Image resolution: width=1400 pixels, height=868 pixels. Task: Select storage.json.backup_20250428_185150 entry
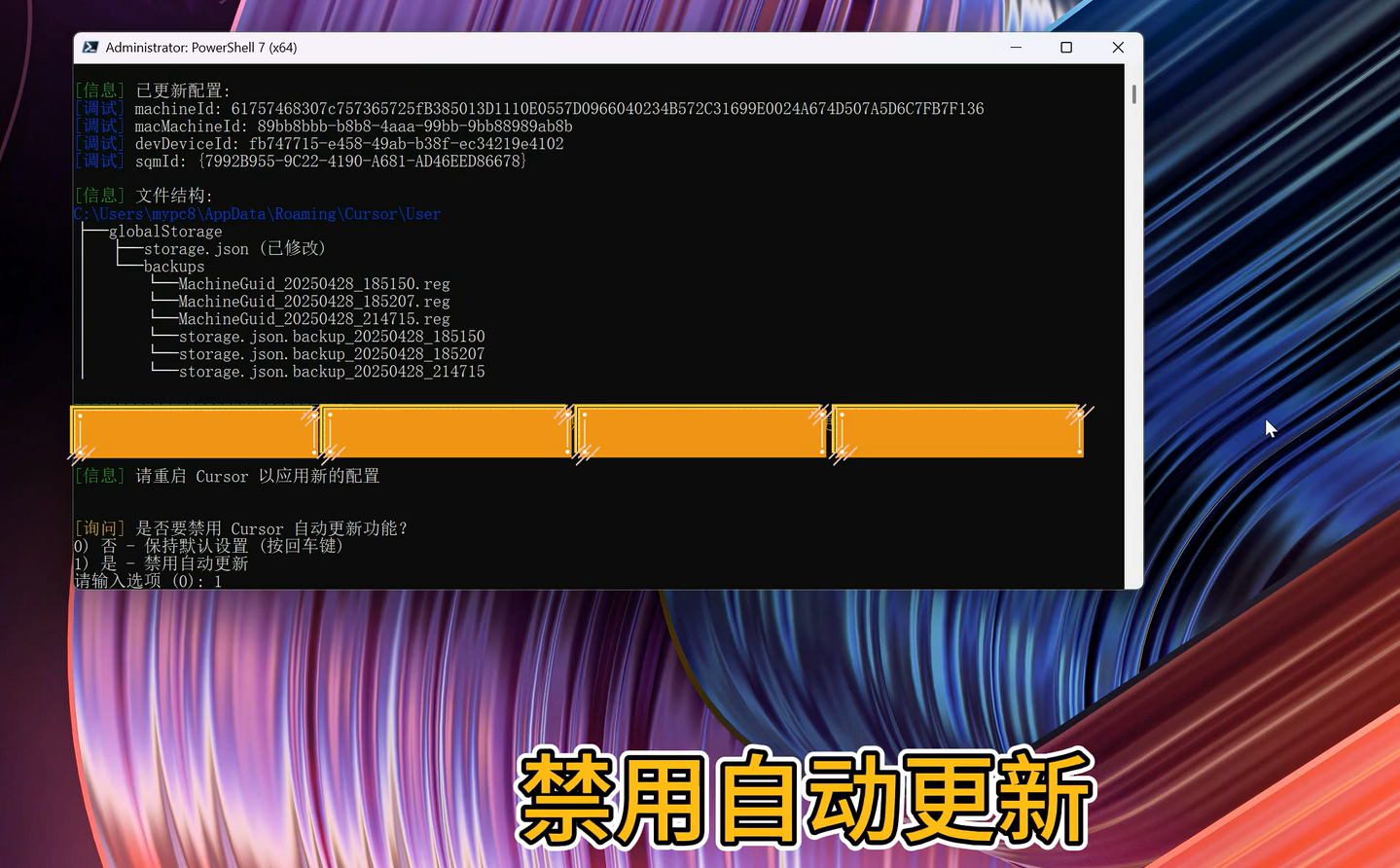click(x=331, y=337)
